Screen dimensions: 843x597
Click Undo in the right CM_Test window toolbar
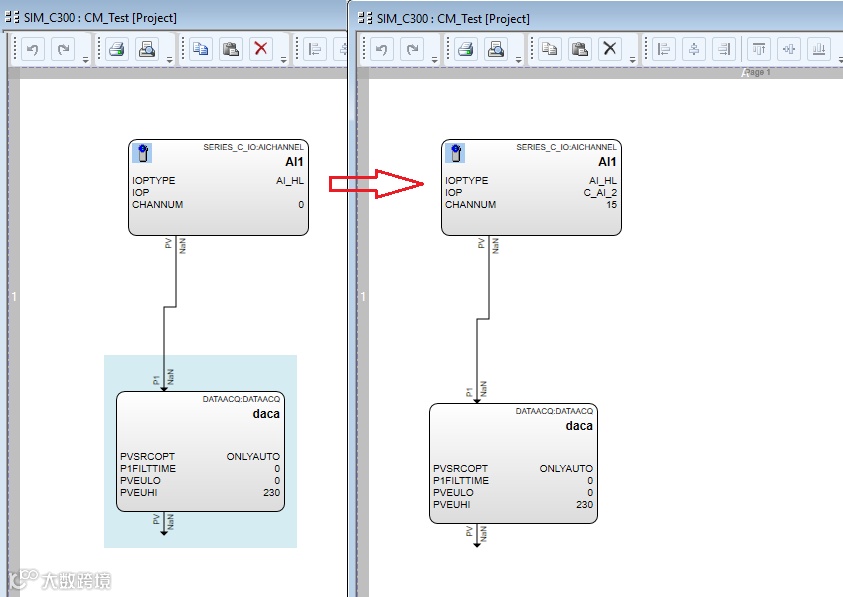(382, 49)
